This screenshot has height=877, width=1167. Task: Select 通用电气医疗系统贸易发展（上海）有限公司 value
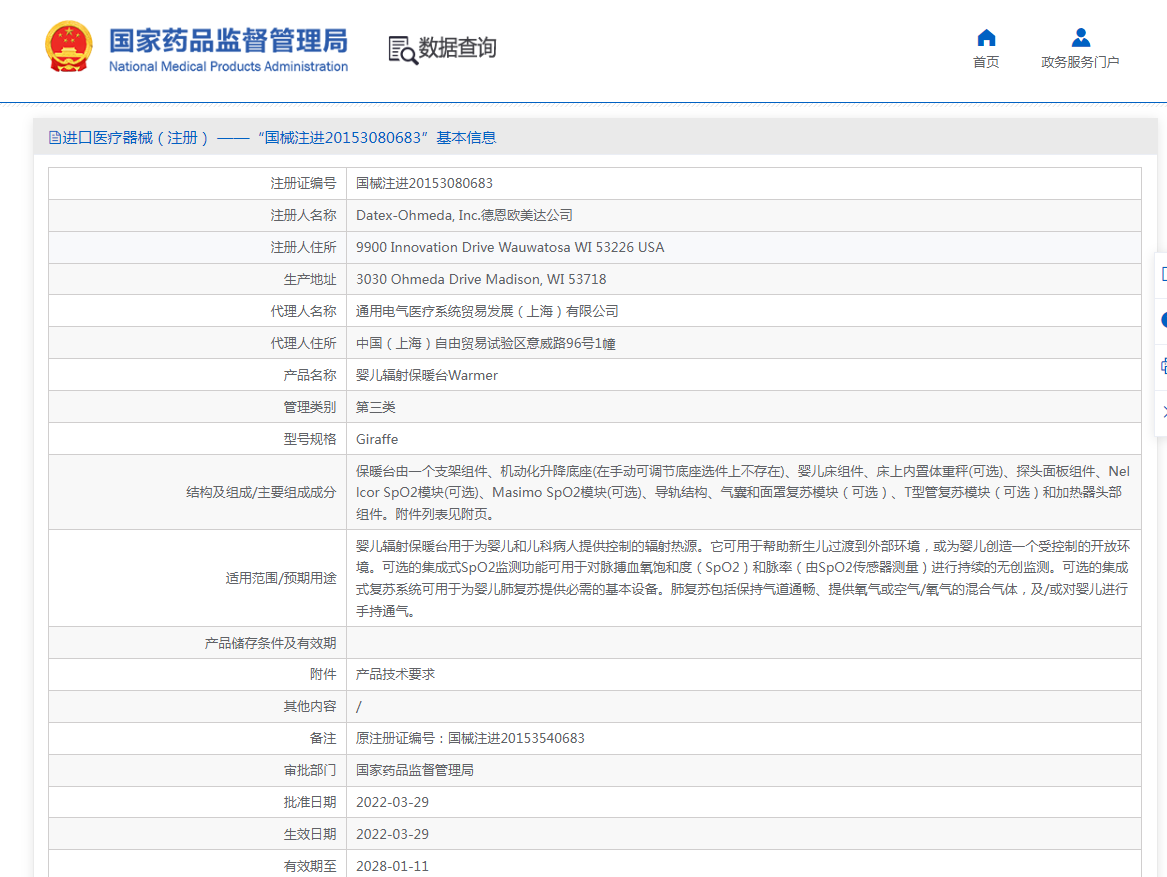tap(487, 311)
